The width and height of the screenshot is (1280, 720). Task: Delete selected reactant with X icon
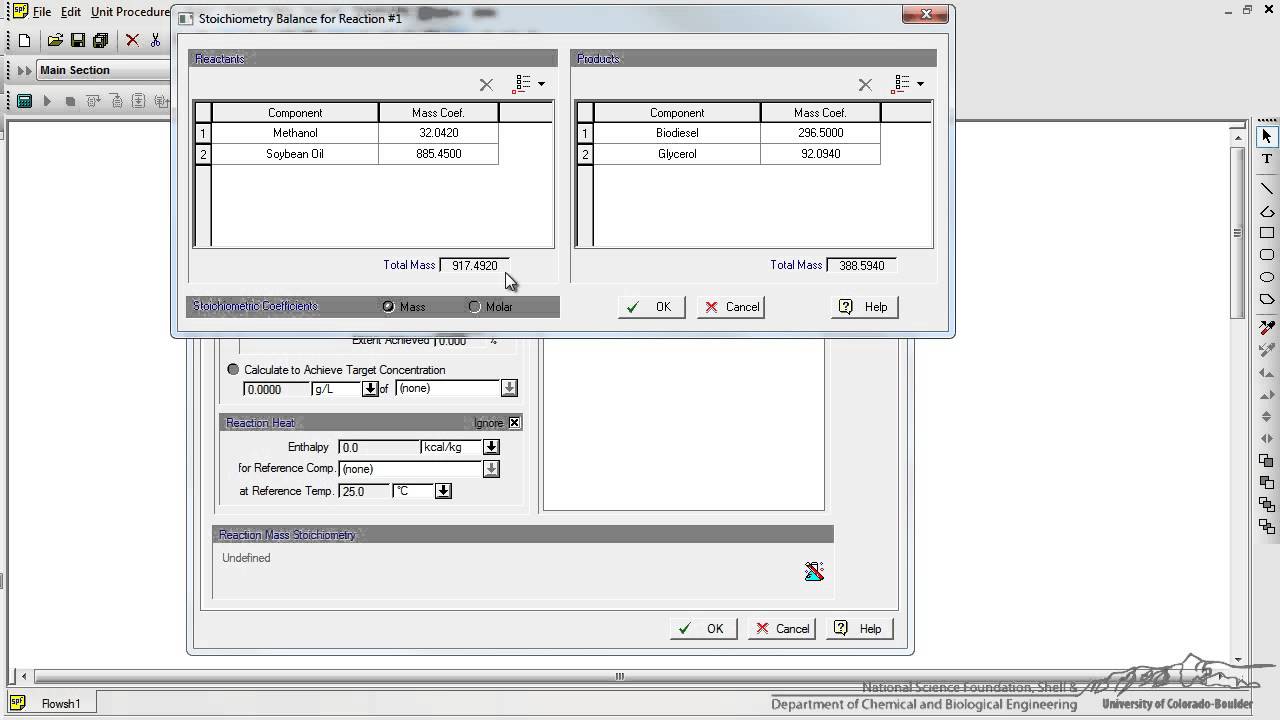pyautogui.click(x=486, y=85)
